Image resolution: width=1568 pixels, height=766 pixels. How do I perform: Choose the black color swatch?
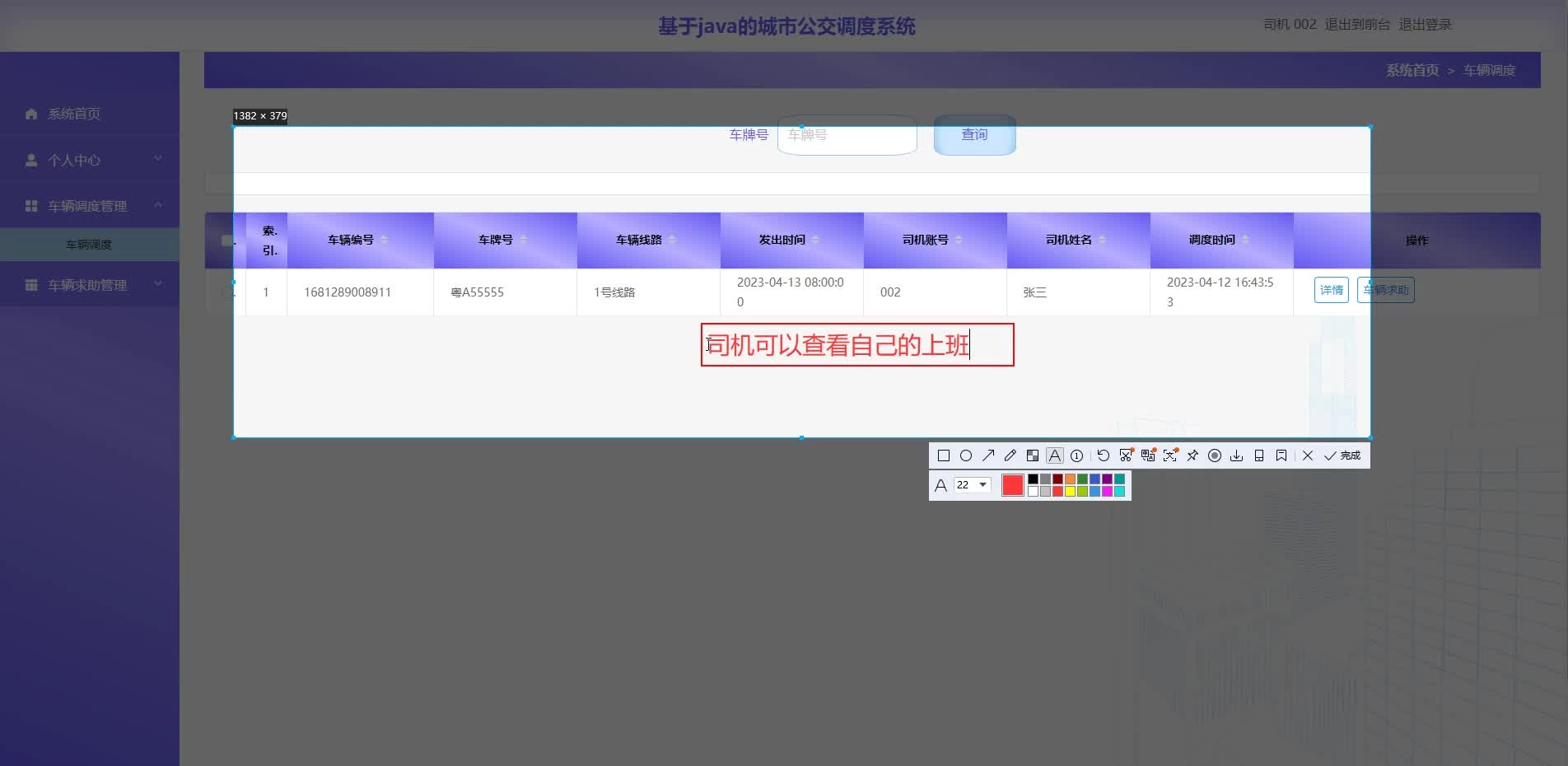(x=1033, y=479)
